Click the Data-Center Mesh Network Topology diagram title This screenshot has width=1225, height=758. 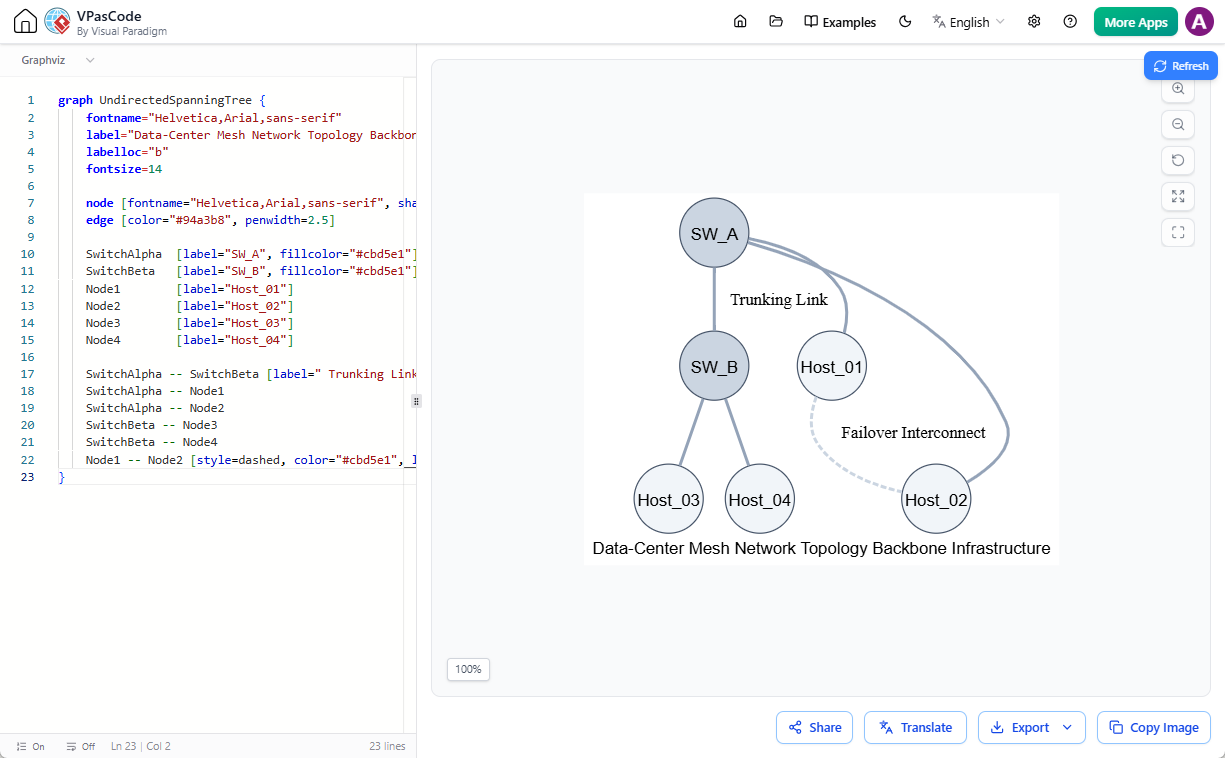click(x=821, y=548)
